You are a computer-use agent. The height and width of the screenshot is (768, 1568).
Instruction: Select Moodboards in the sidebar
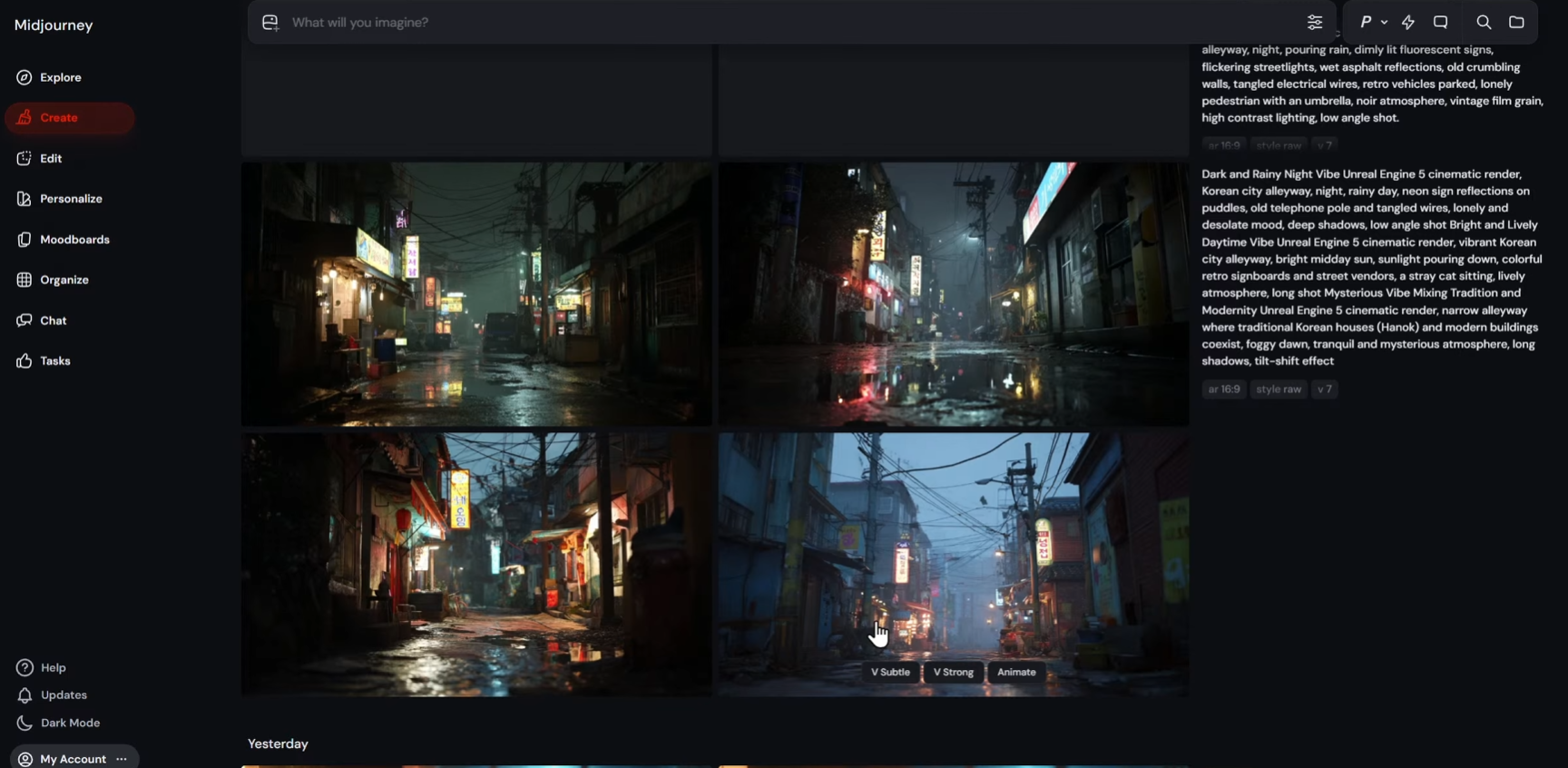74,240
